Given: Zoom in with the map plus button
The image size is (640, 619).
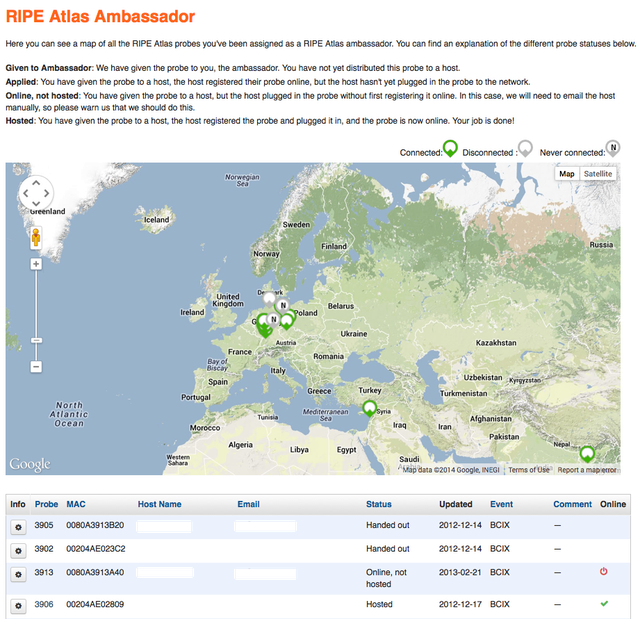Looking at the screenshot, I should point(36,264).
